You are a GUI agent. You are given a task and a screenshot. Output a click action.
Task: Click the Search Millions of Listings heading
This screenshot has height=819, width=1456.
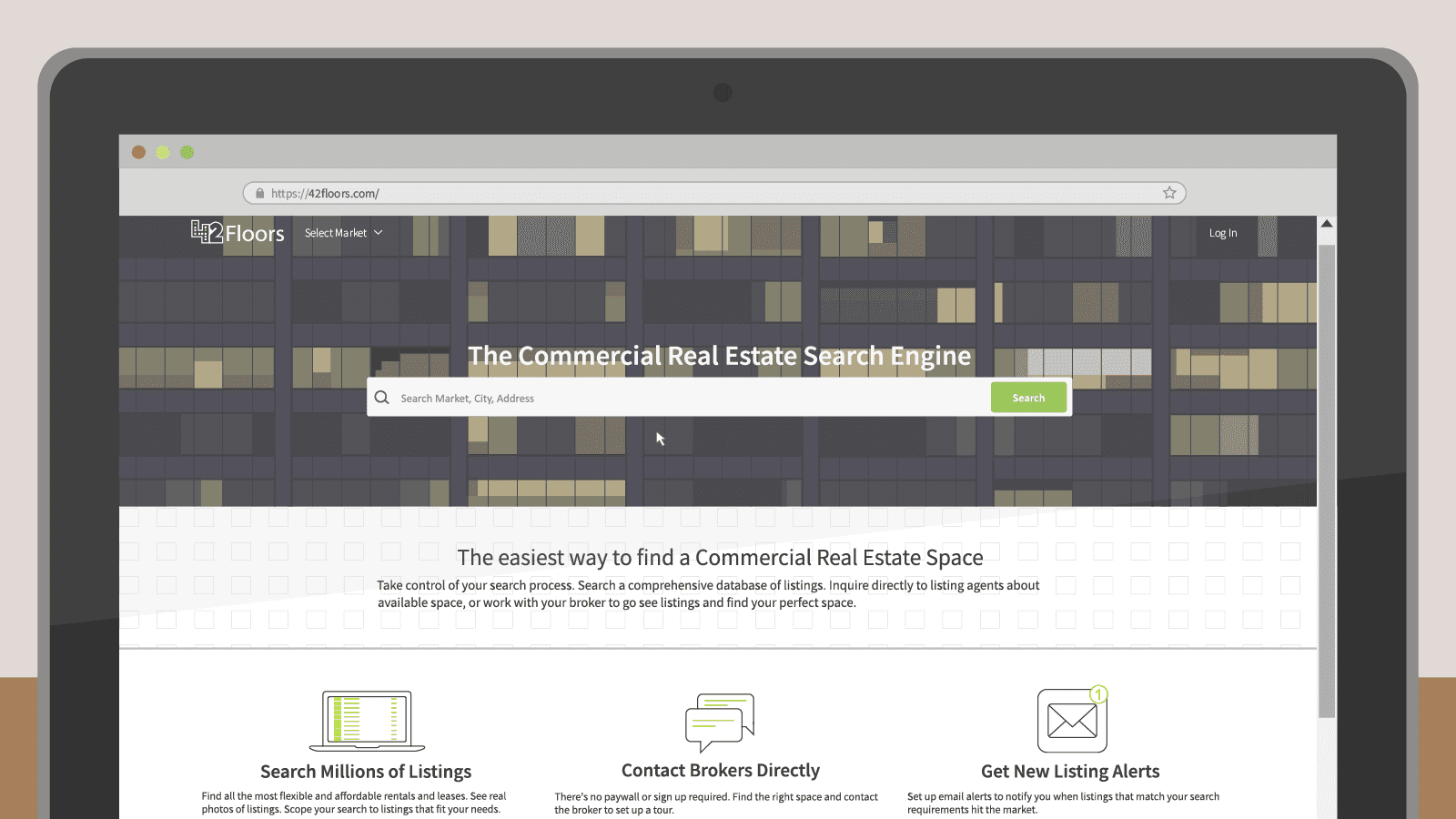[x=366, y=772]
